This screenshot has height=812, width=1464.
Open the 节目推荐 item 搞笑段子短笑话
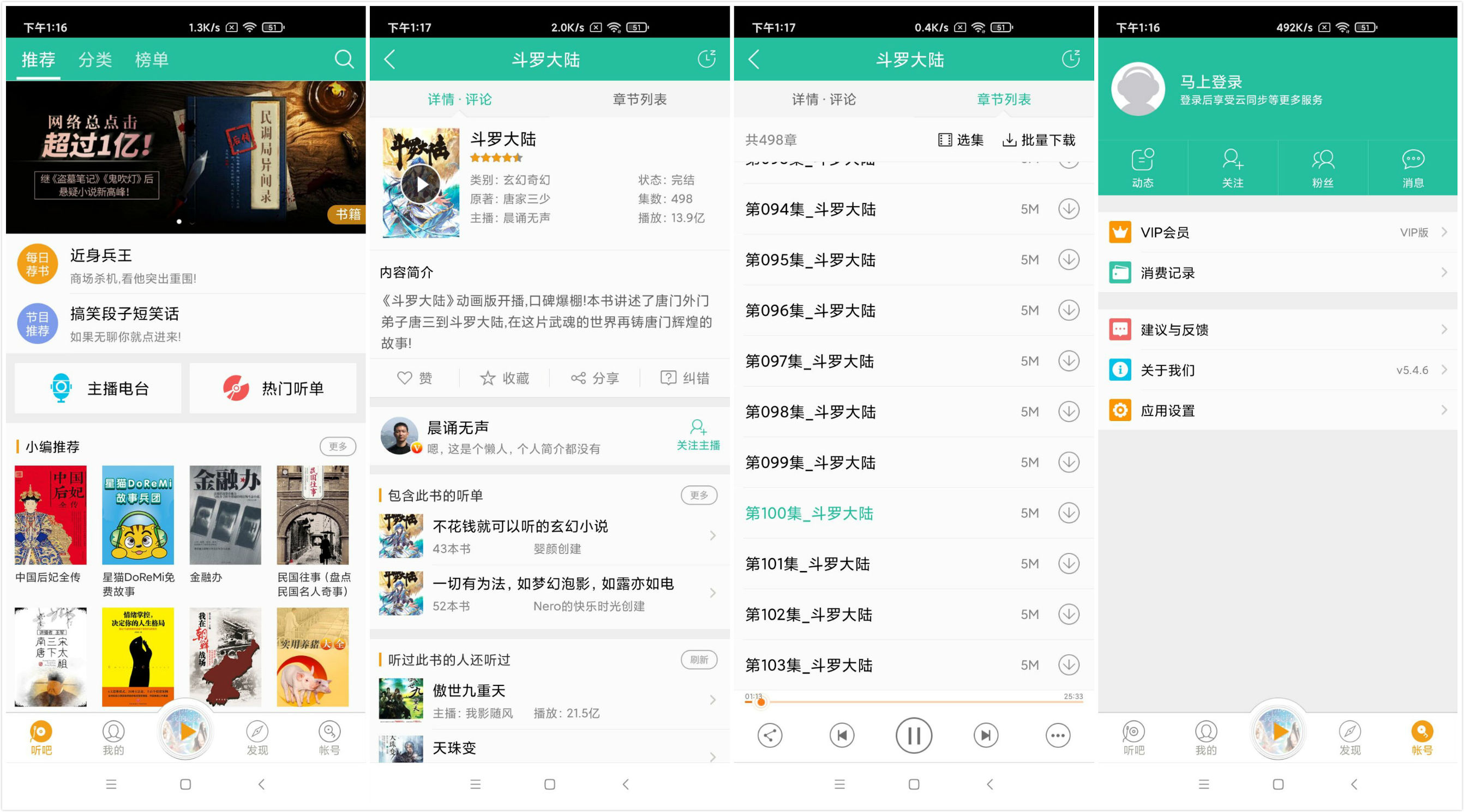pos(185,323)
